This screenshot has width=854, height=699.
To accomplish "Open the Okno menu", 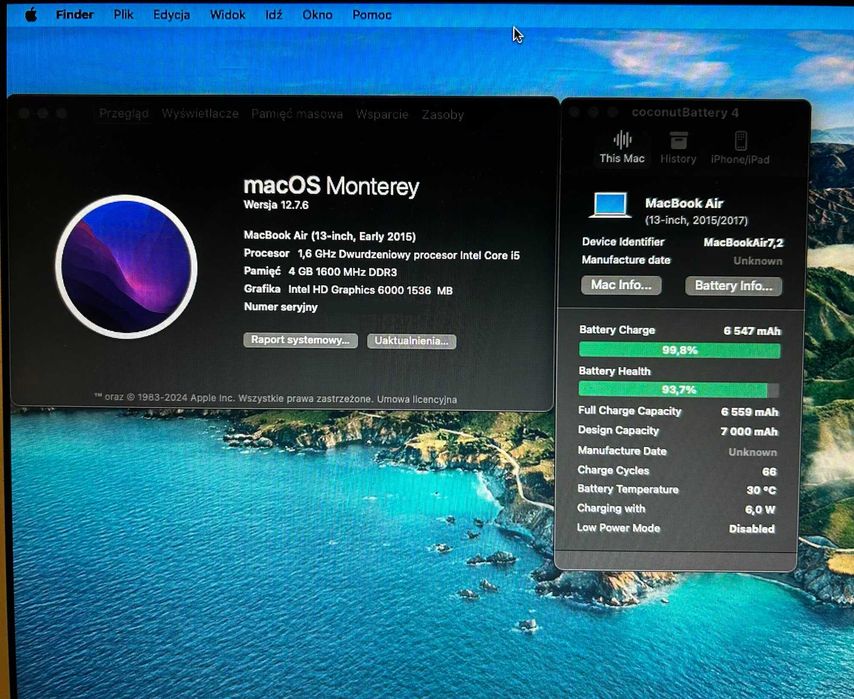I will click(x=318, y=15).
